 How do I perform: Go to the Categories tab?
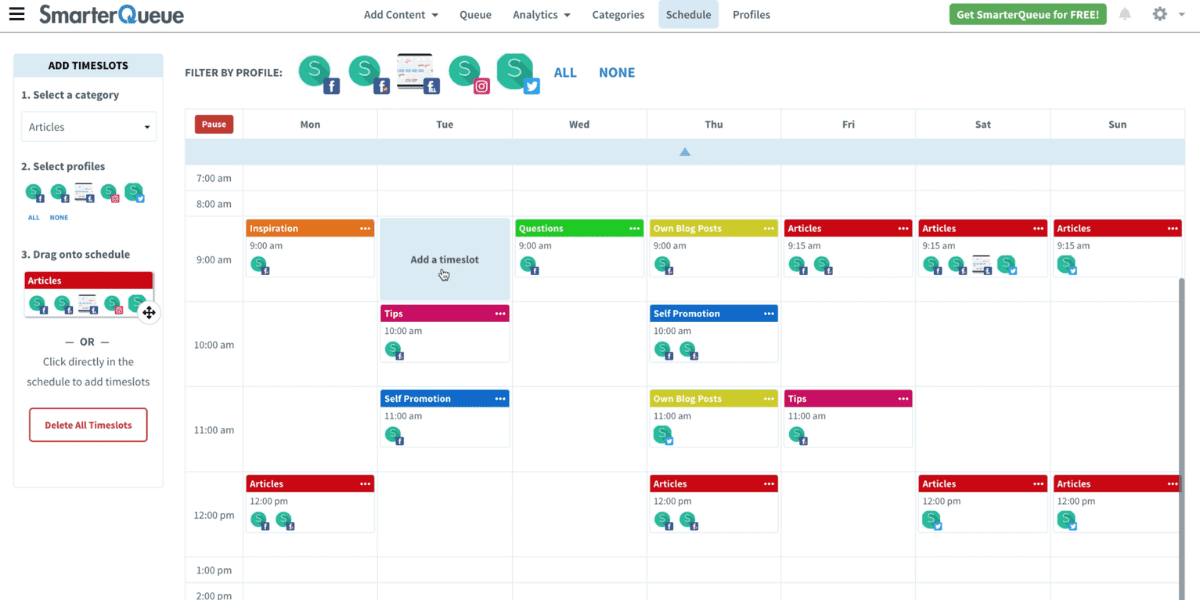click(x=618, y=14)
